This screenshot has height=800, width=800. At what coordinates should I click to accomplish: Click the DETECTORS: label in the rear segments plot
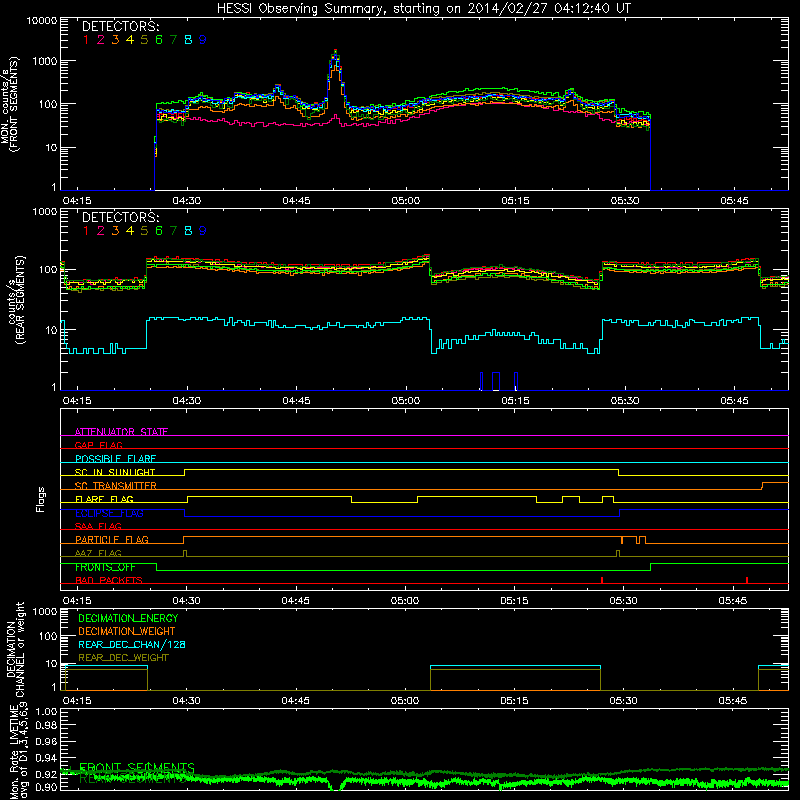(120, 217)
